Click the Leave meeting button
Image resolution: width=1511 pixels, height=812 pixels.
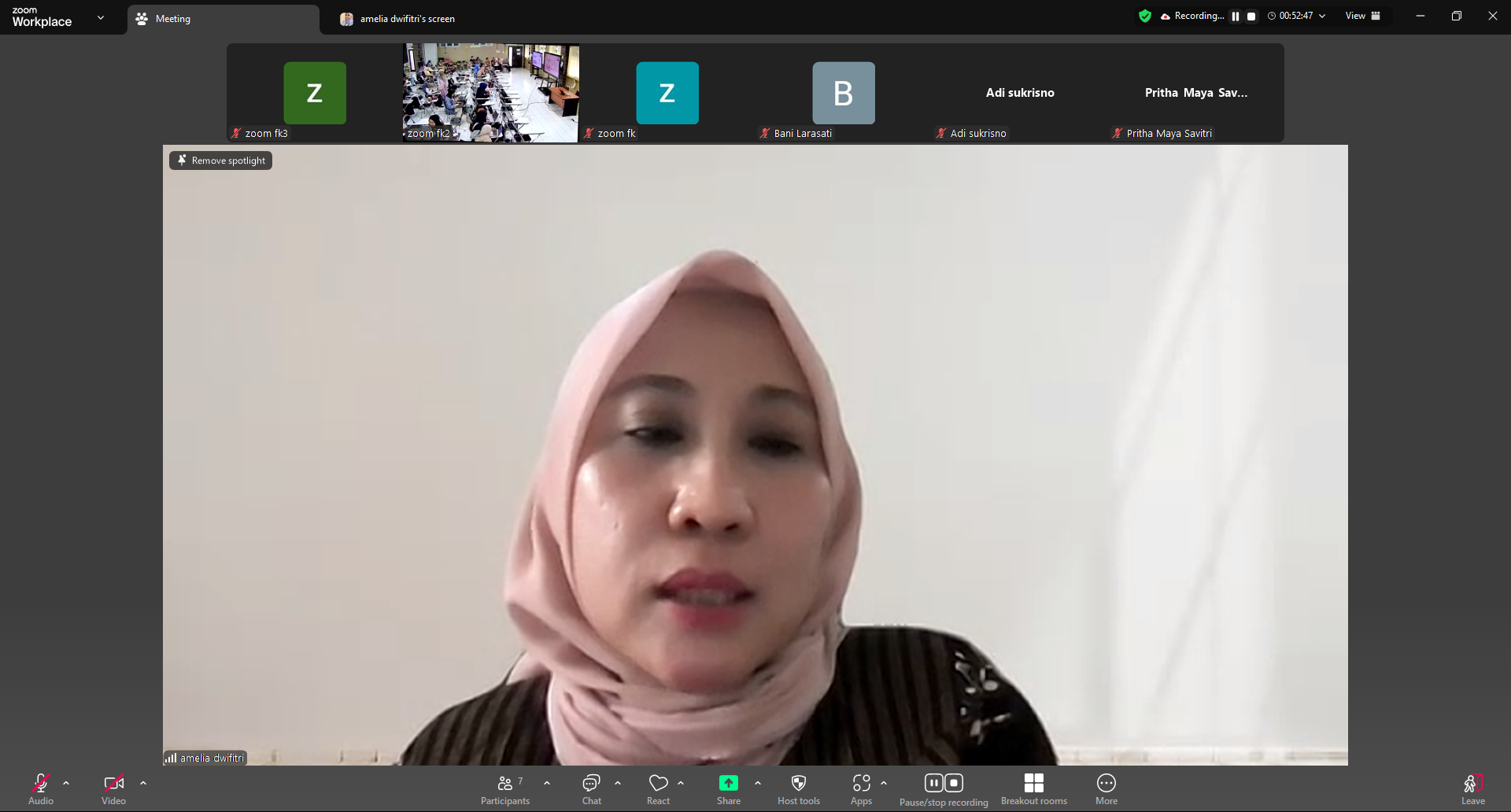pyautogui.click(x=1473, y=789)
